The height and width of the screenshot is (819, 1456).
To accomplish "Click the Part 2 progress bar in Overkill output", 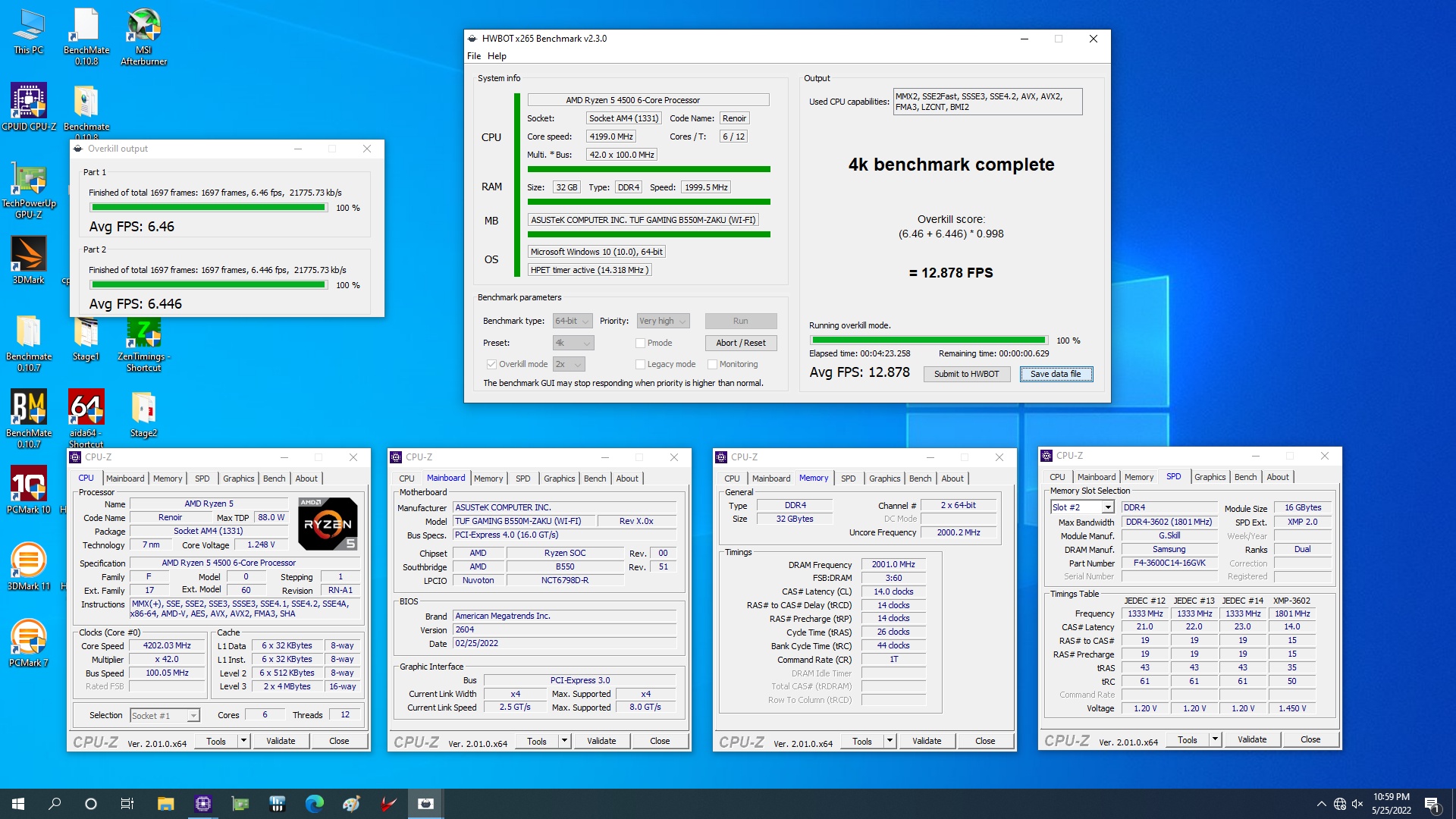I will [209, 285].
